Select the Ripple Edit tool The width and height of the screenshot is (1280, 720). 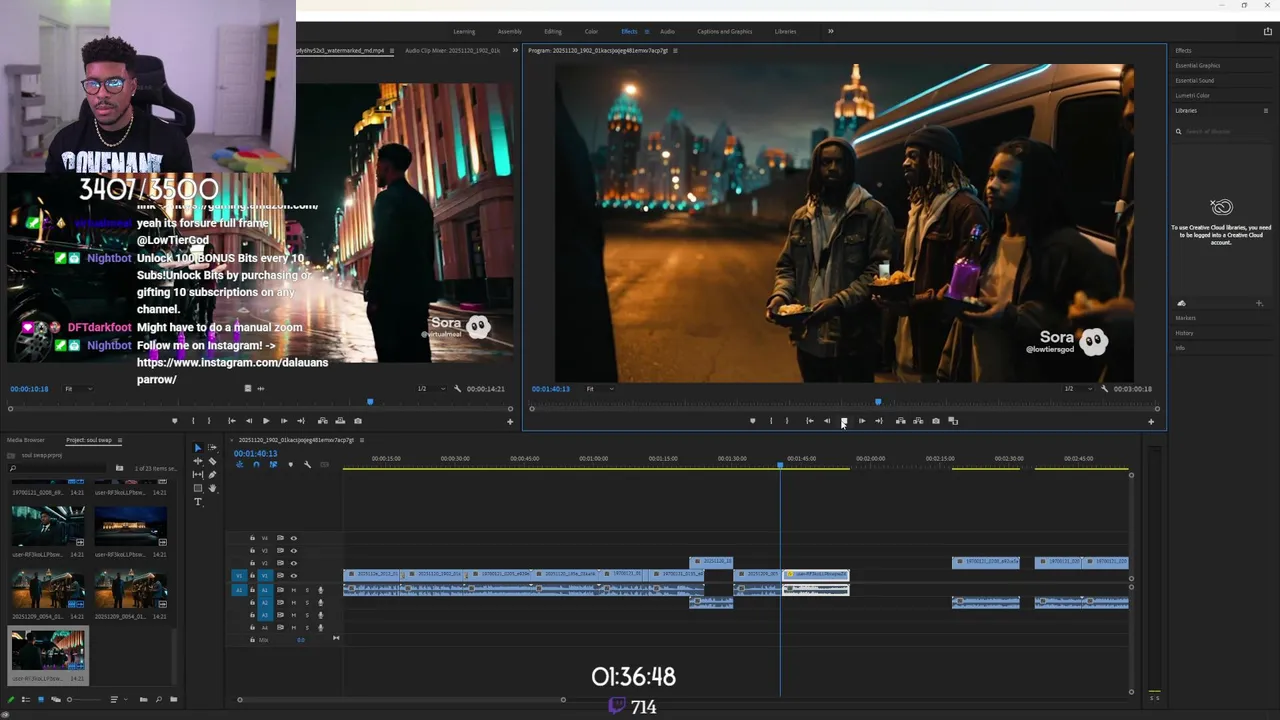point(198,461)
